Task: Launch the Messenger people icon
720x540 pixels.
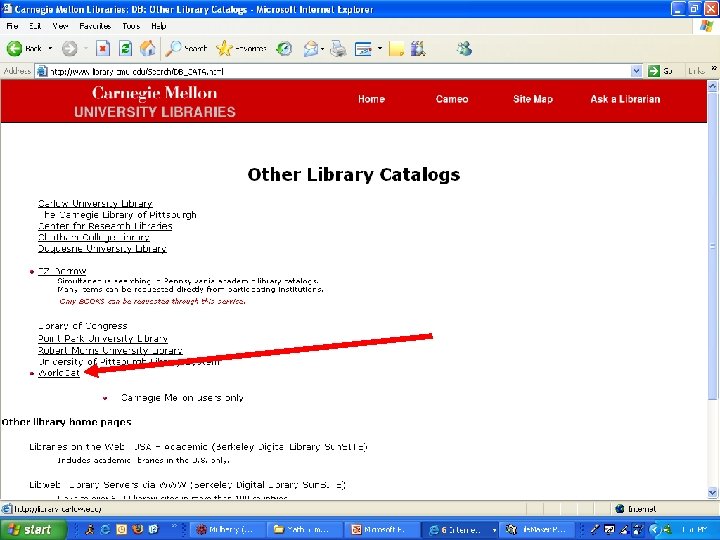Action: [464, 48]
